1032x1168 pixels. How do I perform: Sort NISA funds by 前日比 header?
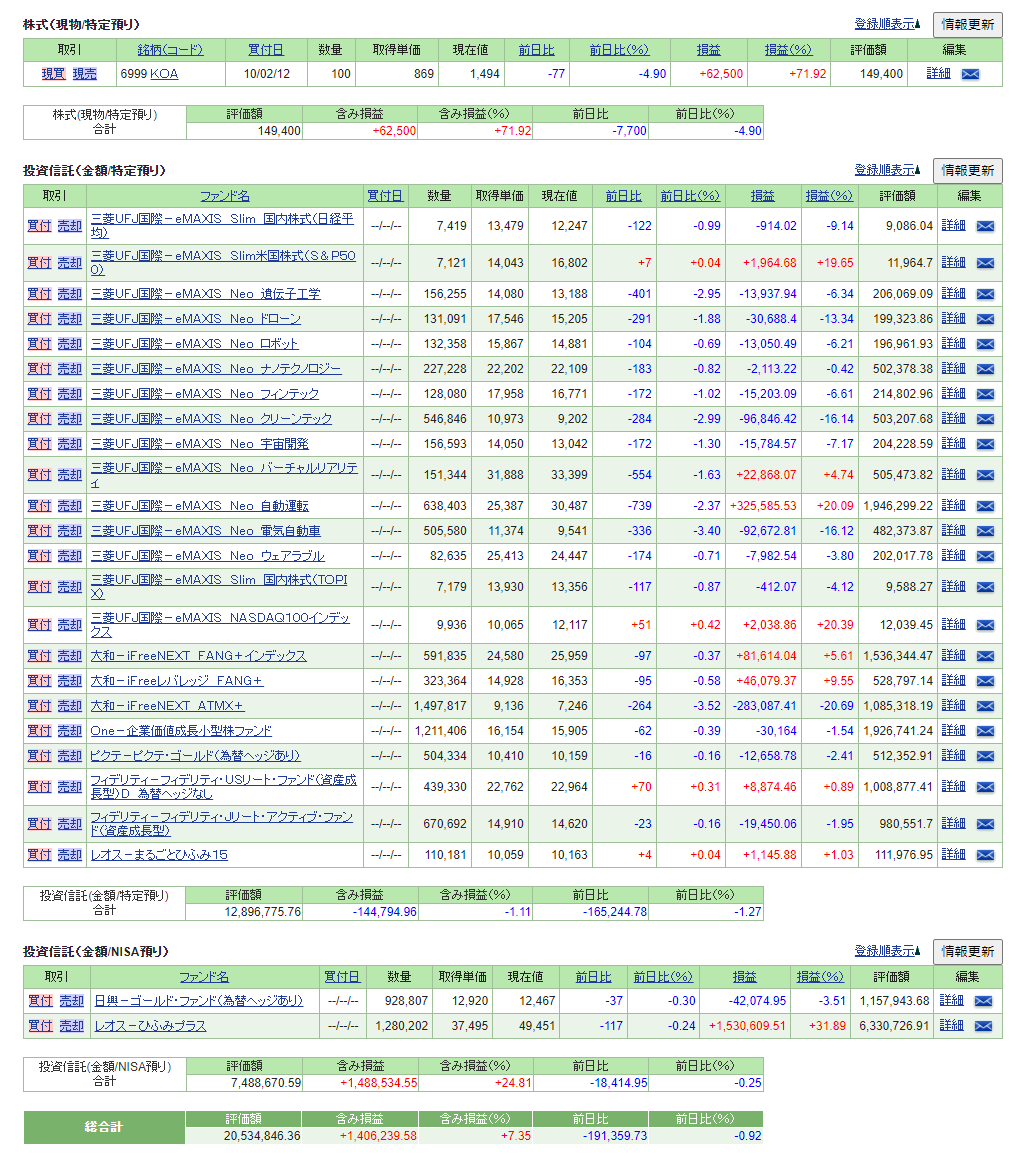tap(593, 977)
